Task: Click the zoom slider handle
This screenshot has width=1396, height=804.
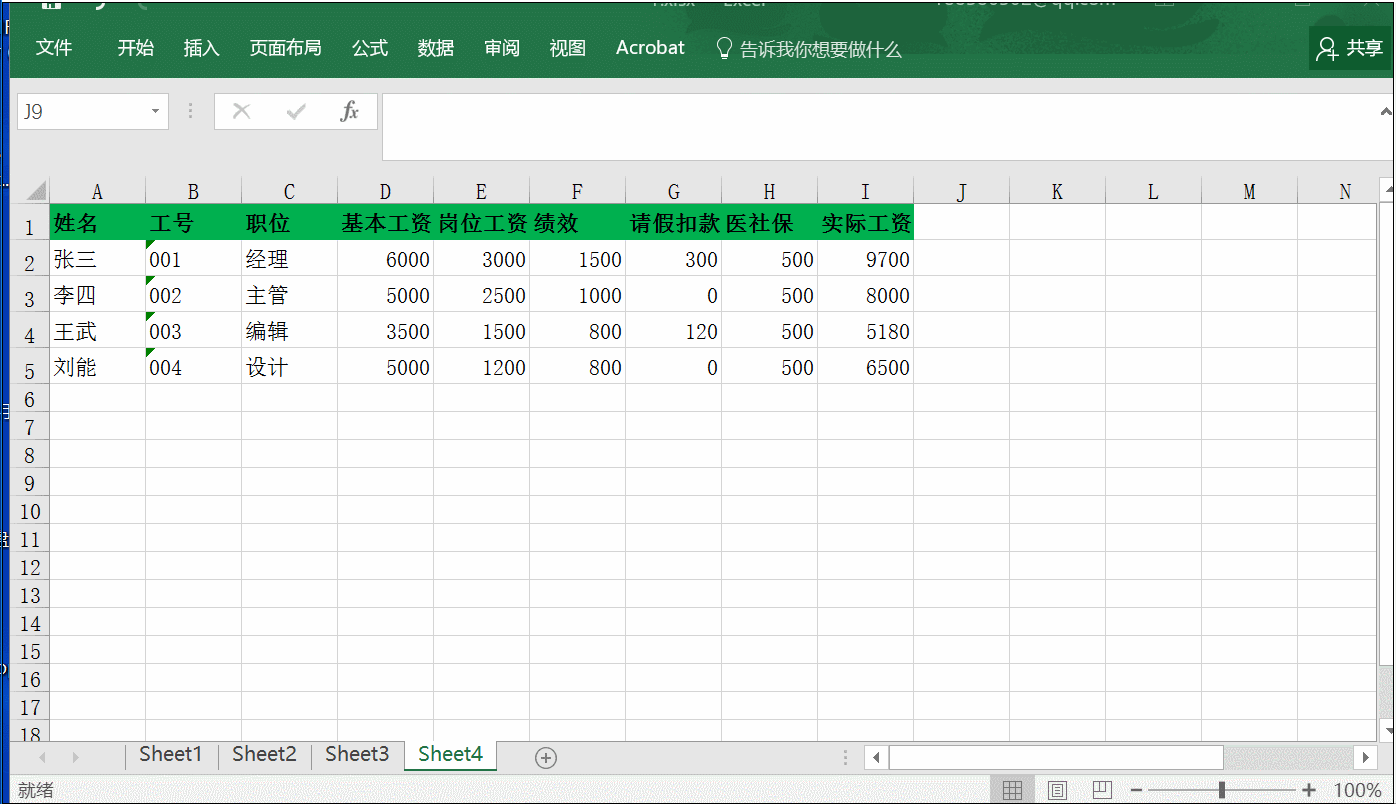Action: coord(1222,790)
